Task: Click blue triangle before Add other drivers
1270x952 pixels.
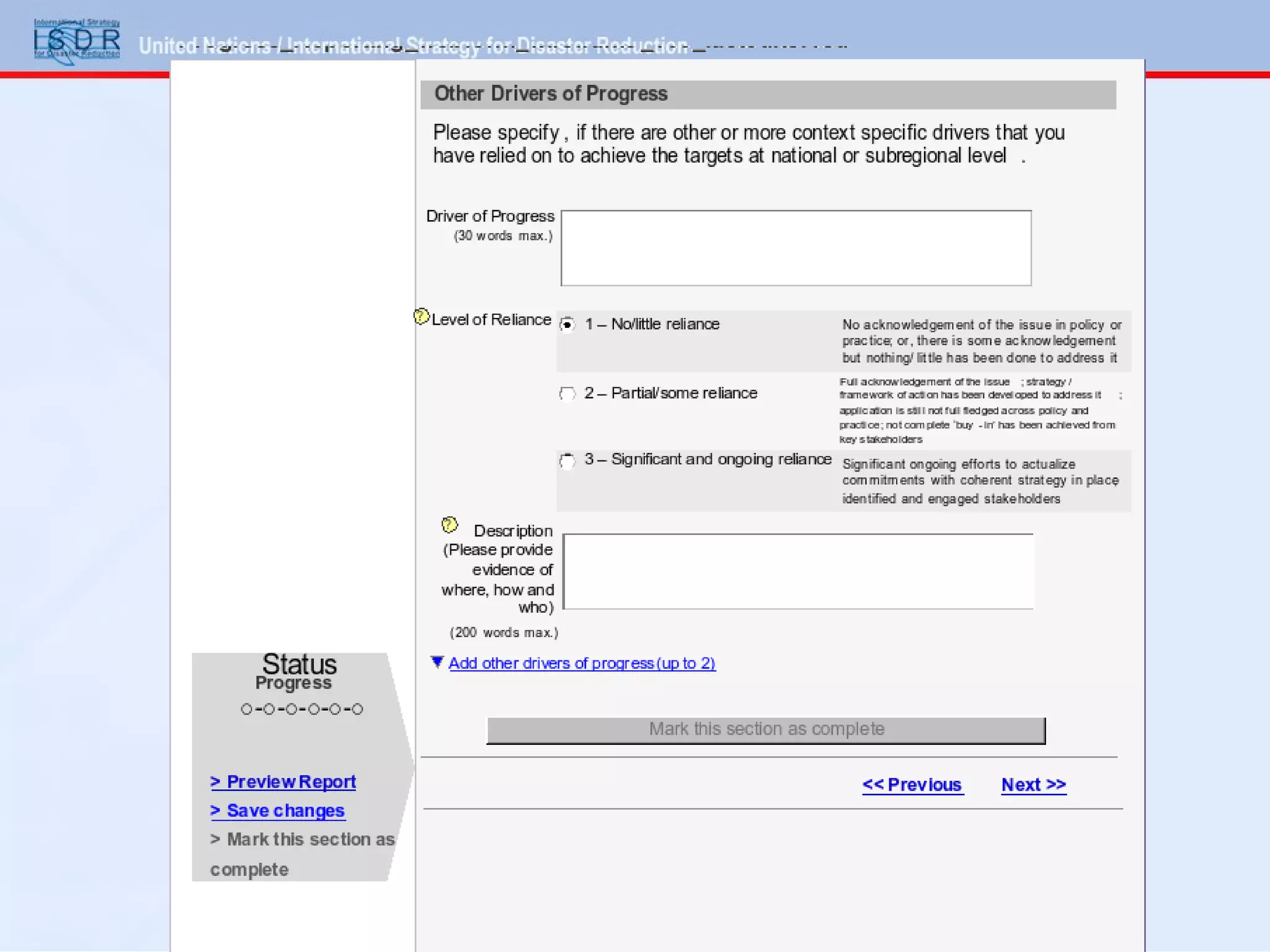Action: click(x=437, y=662)
